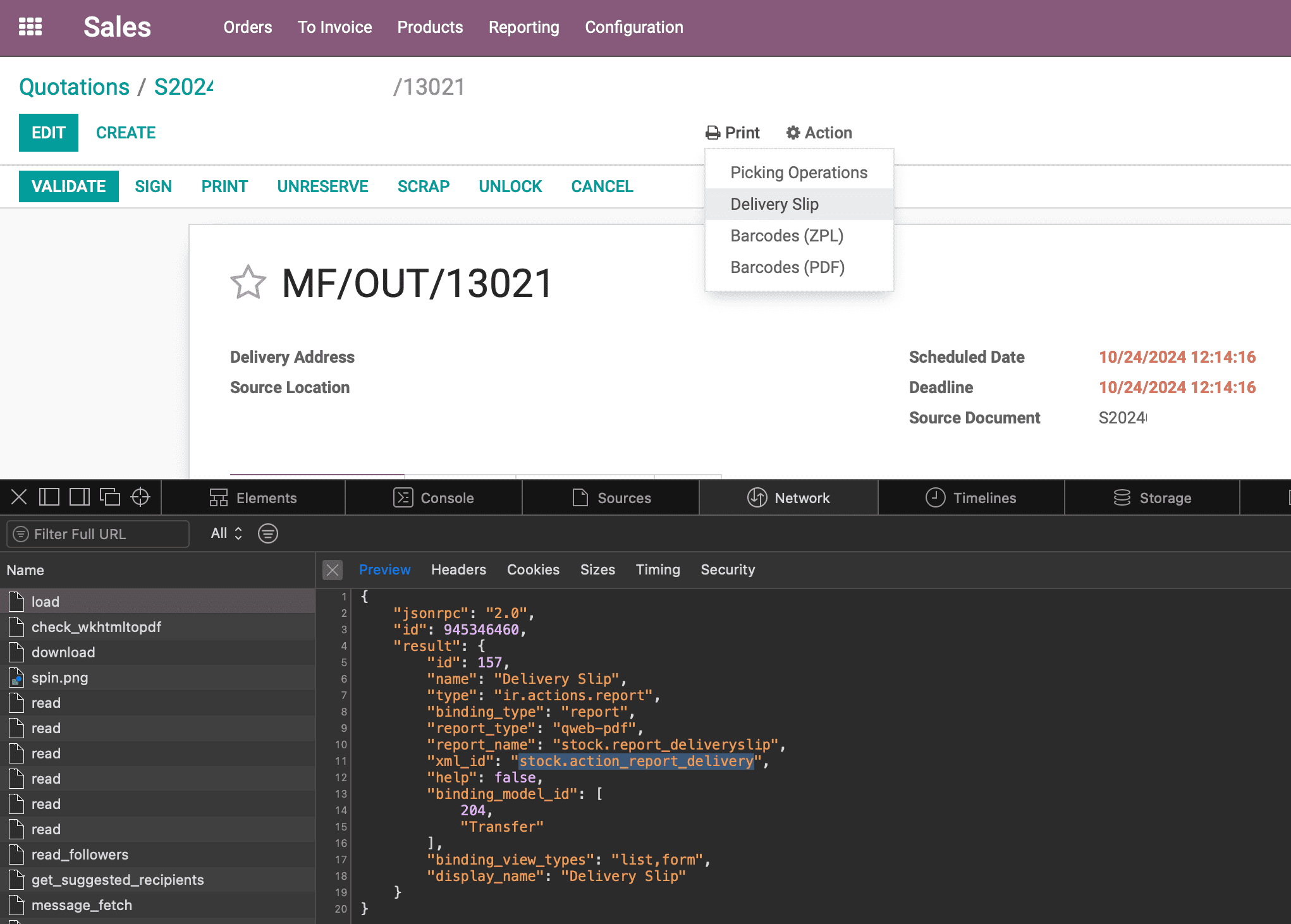Select the Headers detail tab
Image resolution: width=1291 pixels, height=924 pixels.
click(x=459, y=569)
